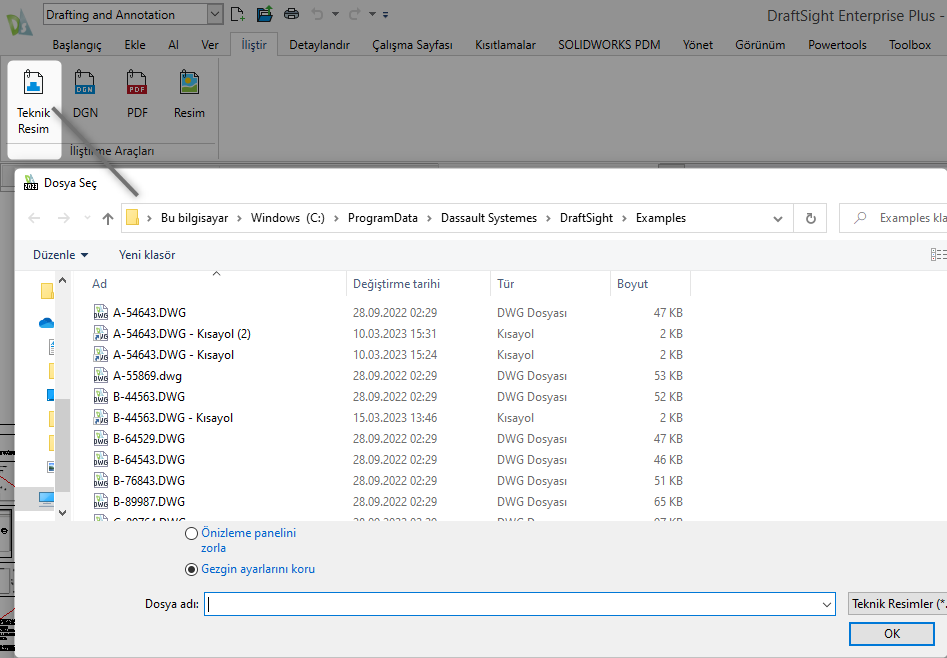Expand the Dosya adı combo box arrow
Image resolution: width=947 pixels, height=658 pixels.
pos(826,604)
